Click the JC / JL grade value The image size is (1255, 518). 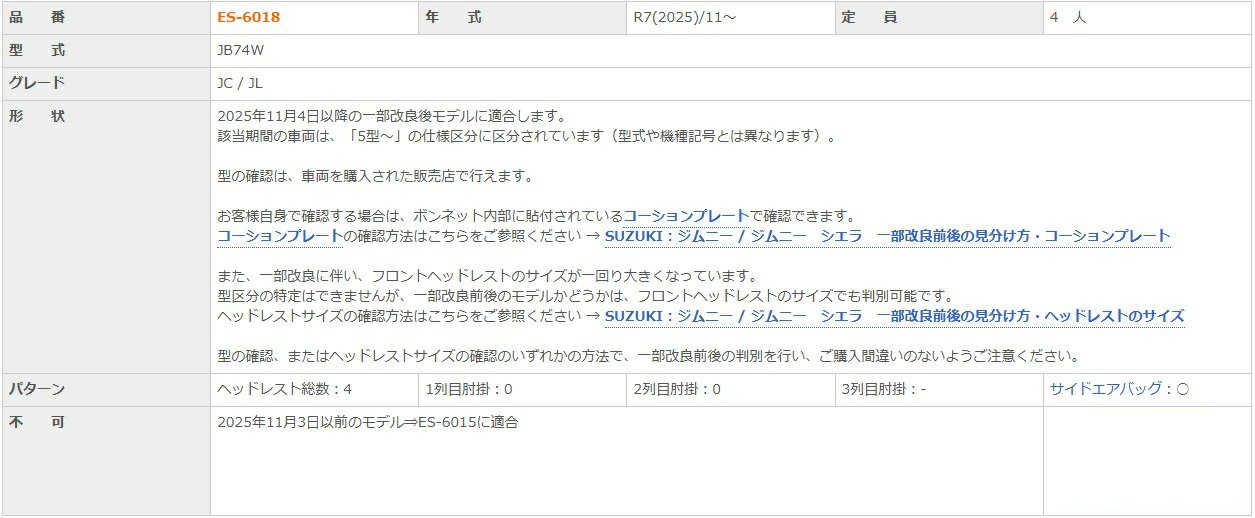[x=240, y=83]
